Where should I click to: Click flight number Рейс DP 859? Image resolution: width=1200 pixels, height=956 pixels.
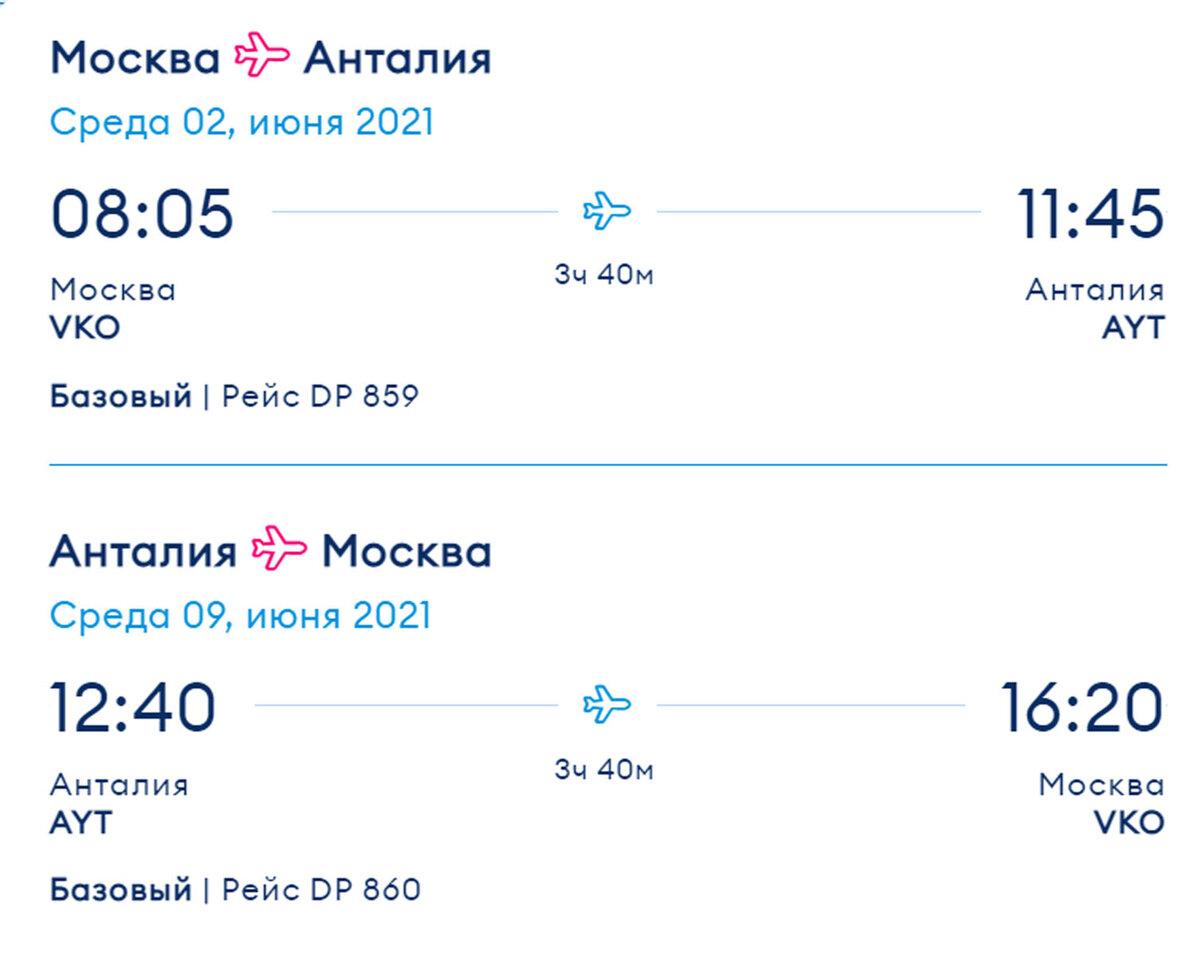tap(320, 397)
